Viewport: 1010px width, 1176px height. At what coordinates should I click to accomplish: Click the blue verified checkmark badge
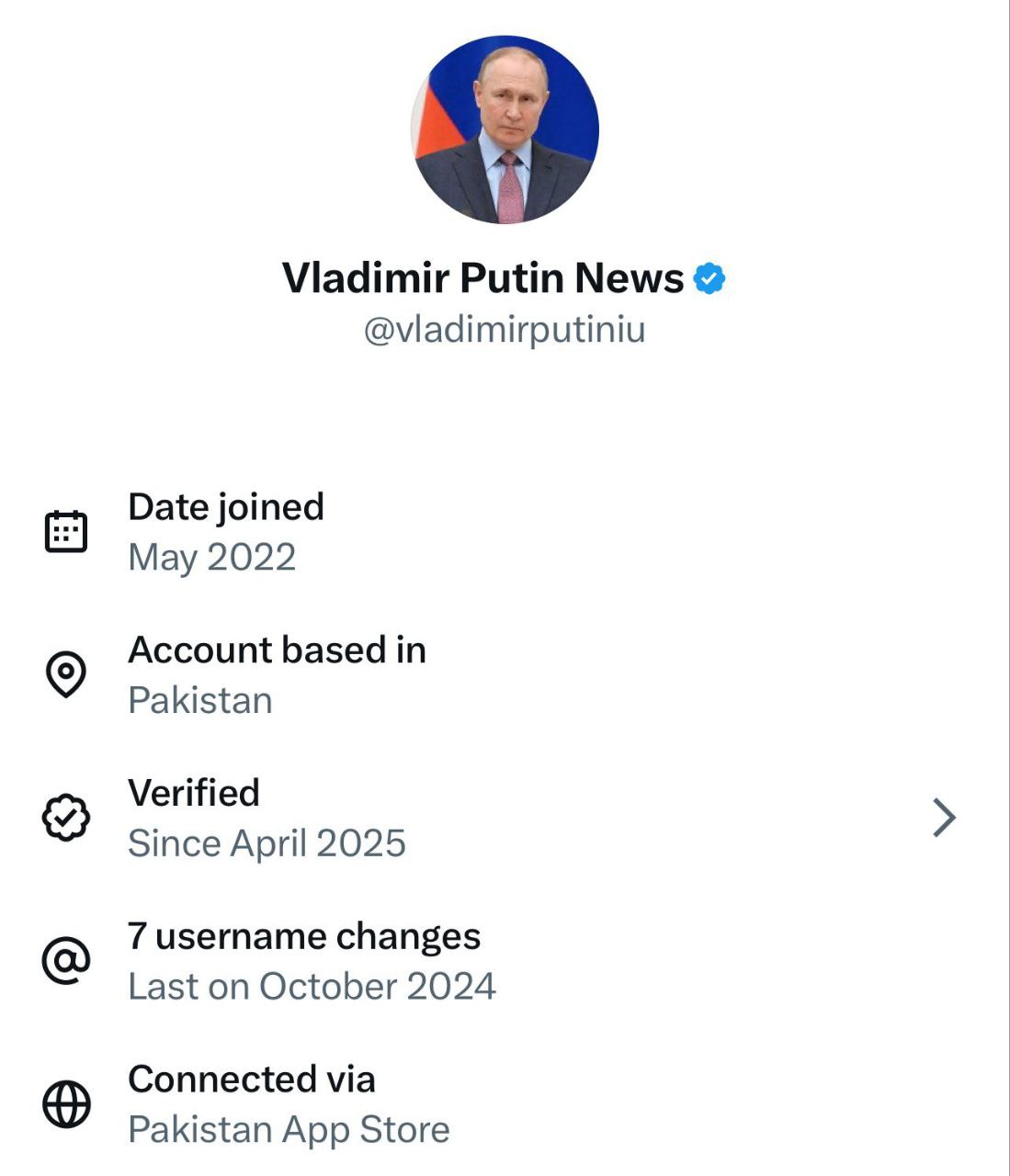[709, 278]
